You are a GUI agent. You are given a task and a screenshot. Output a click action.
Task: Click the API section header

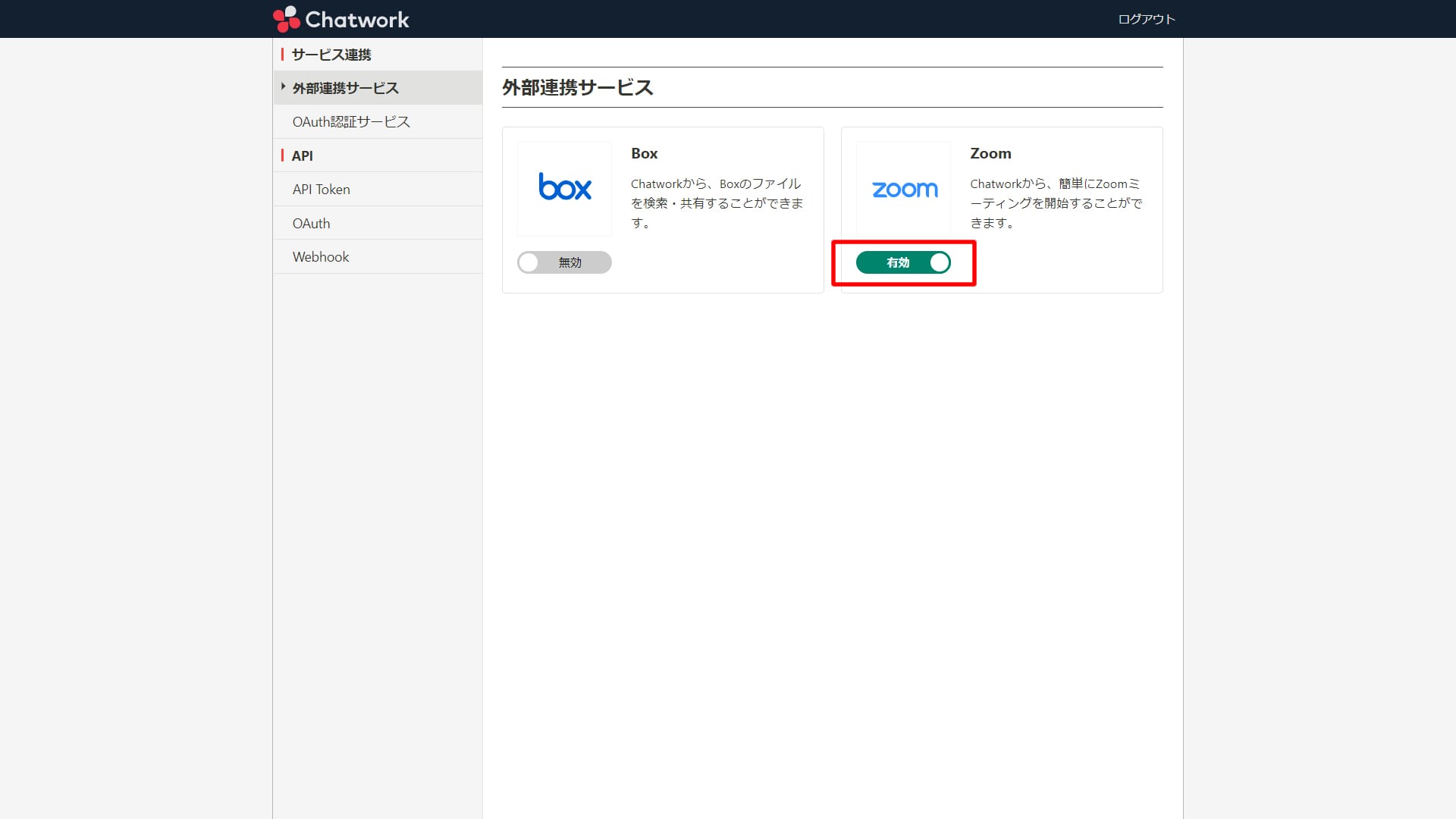(x=302, y=155)
